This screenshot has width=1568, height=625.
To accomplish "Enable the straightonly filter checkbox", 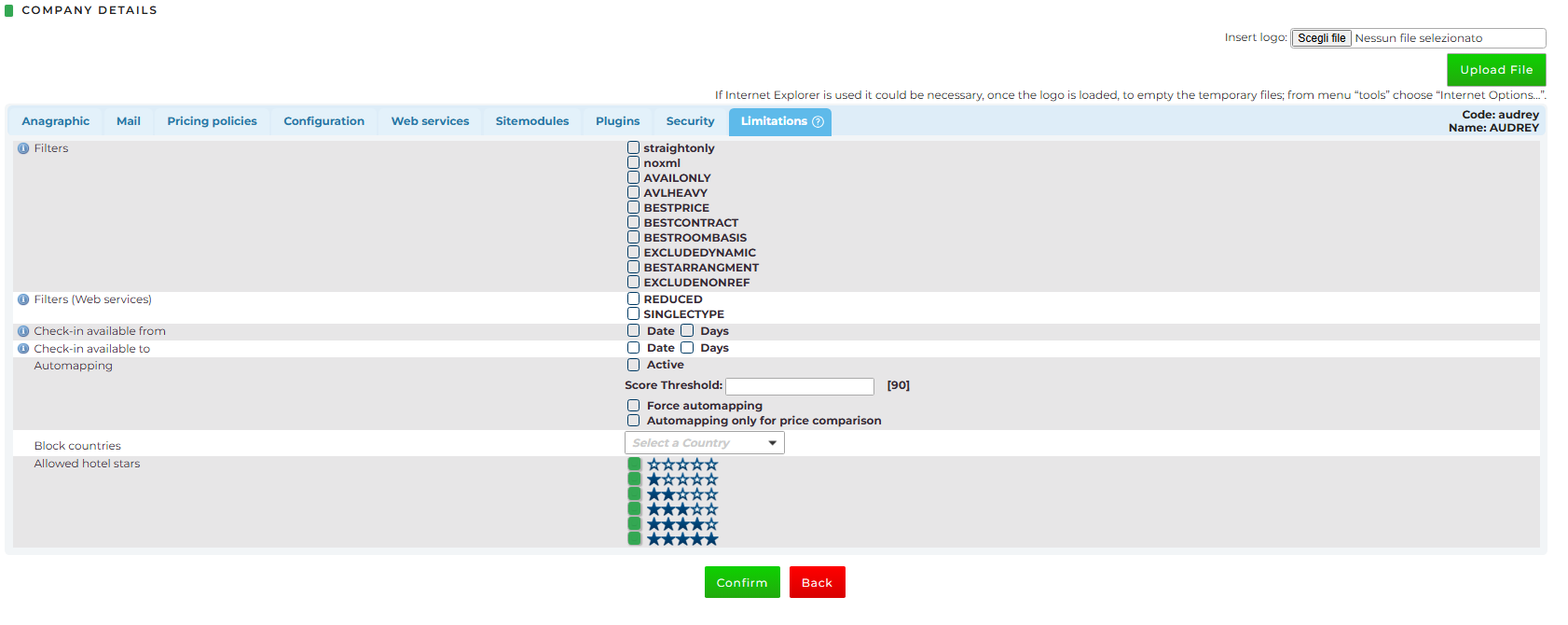I will click(x=634, y=147).
